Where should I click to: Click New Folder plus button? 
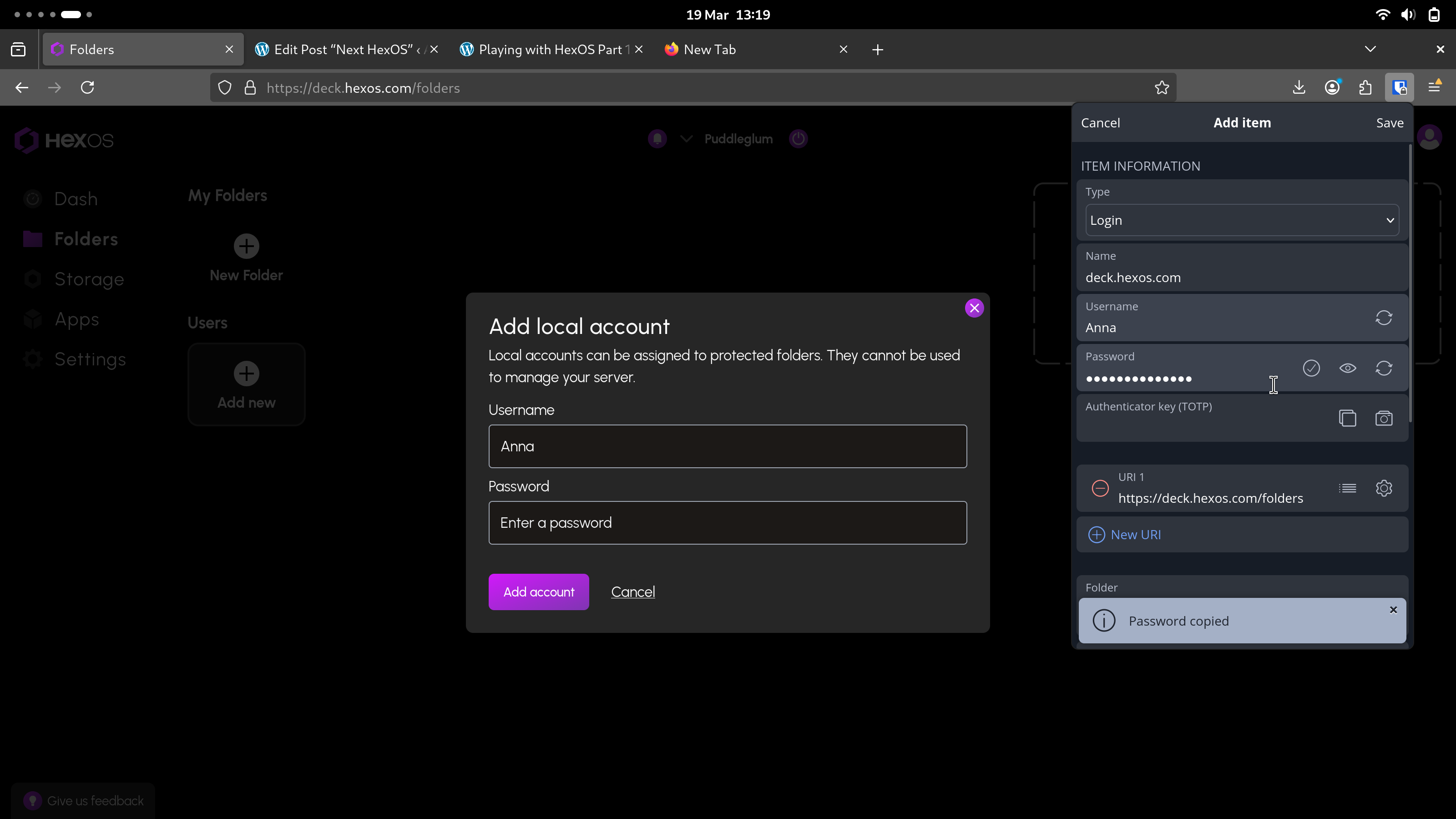247,246
